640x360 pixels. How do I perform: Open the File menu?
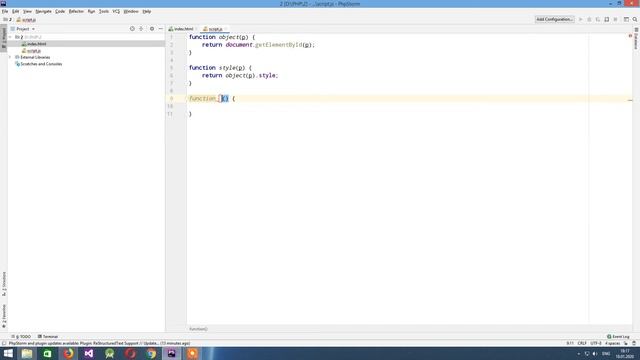tap(5, 11)
